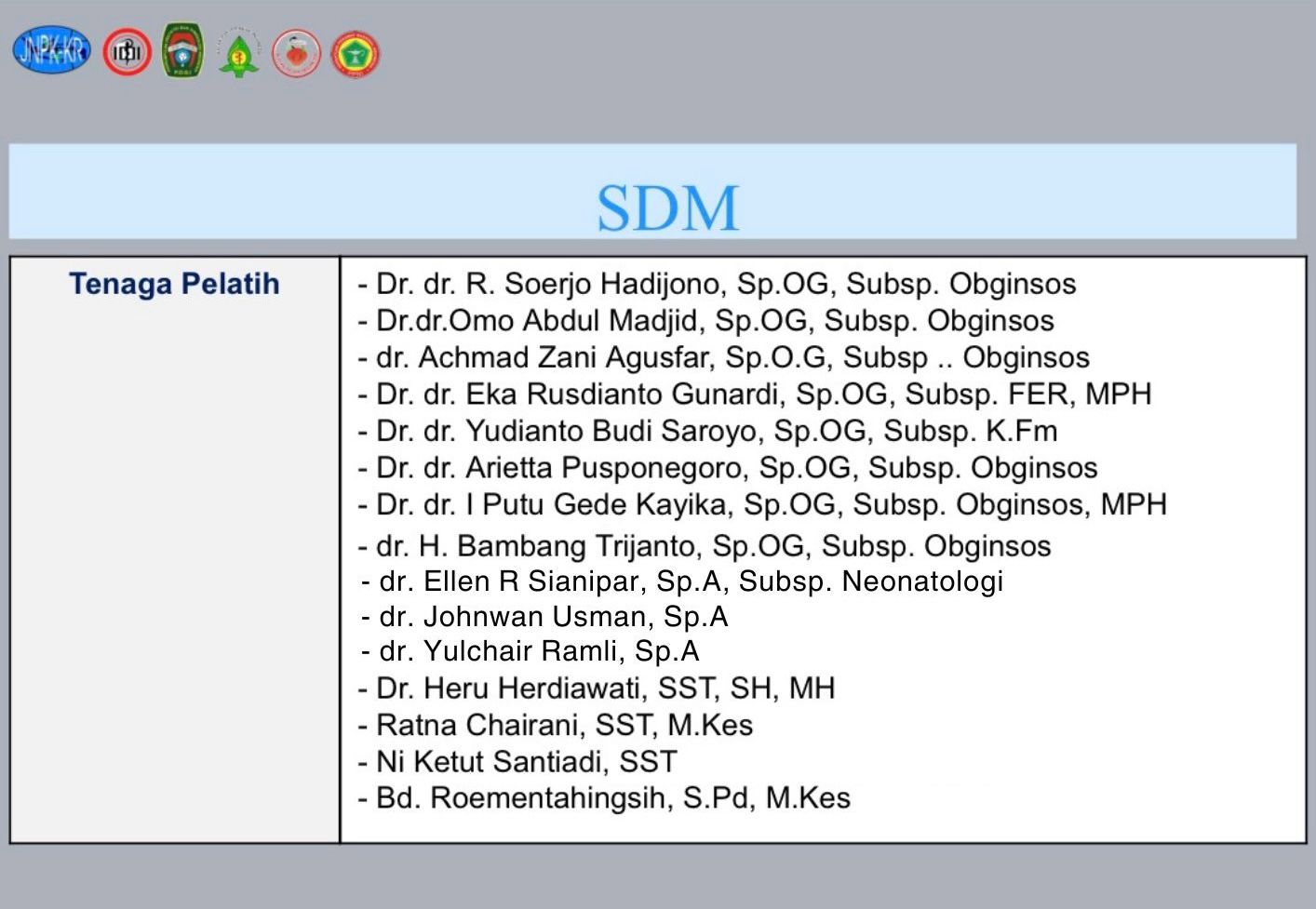Click the dr. Johnwan Usman line

coord(544,617)
